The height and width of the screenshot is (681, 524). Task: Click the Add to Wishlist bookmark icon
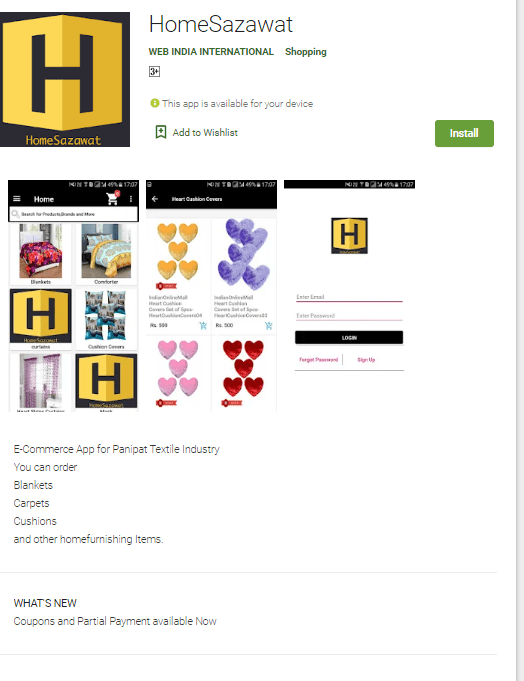161,132
